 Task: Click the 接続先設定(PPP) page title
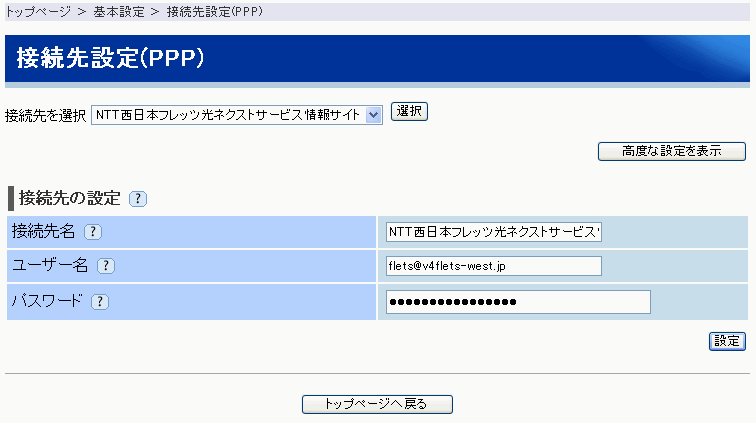(110, 58)
